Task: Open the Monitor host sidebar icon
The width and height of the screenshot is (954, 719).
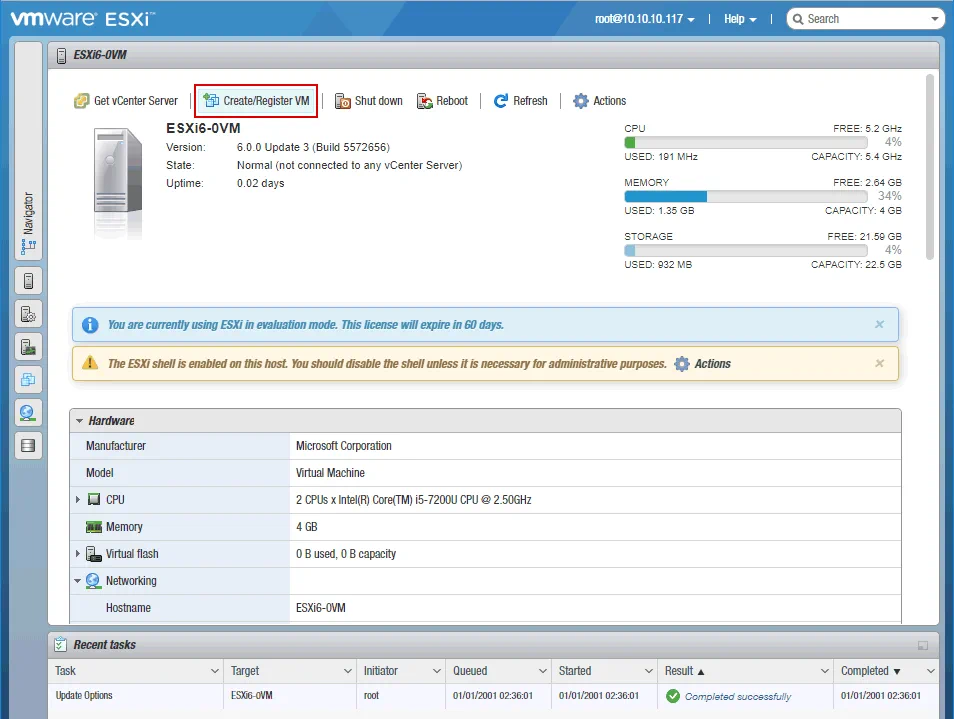Action: (x=28, y=347)
